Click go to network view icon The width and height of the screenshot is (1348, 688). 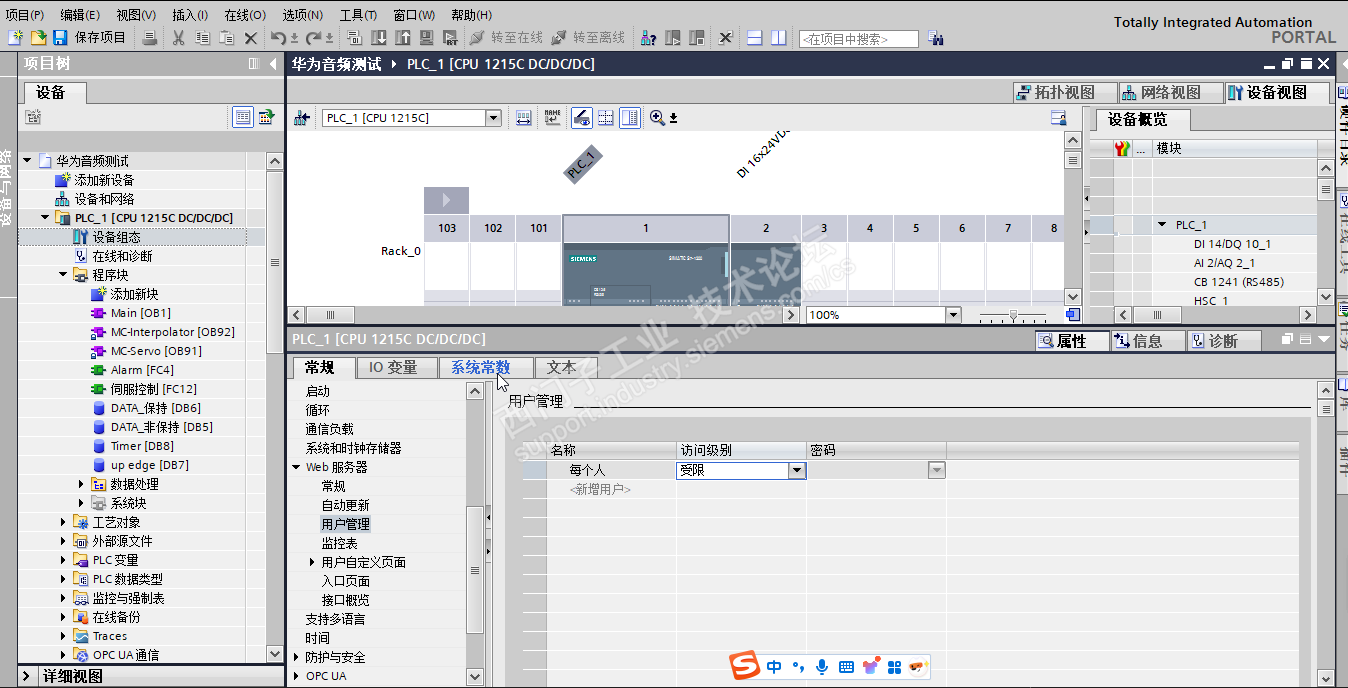[301, 118]
